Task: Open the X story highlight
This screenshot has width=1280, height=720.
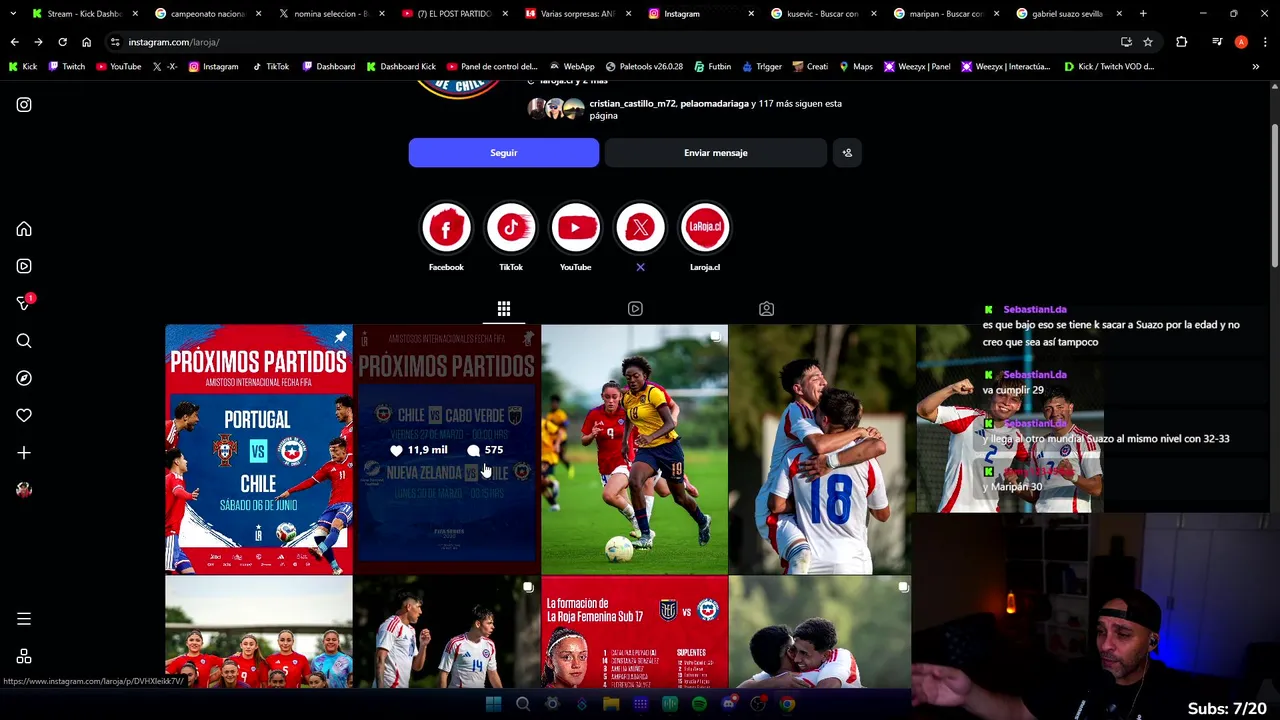Action: 640,228
